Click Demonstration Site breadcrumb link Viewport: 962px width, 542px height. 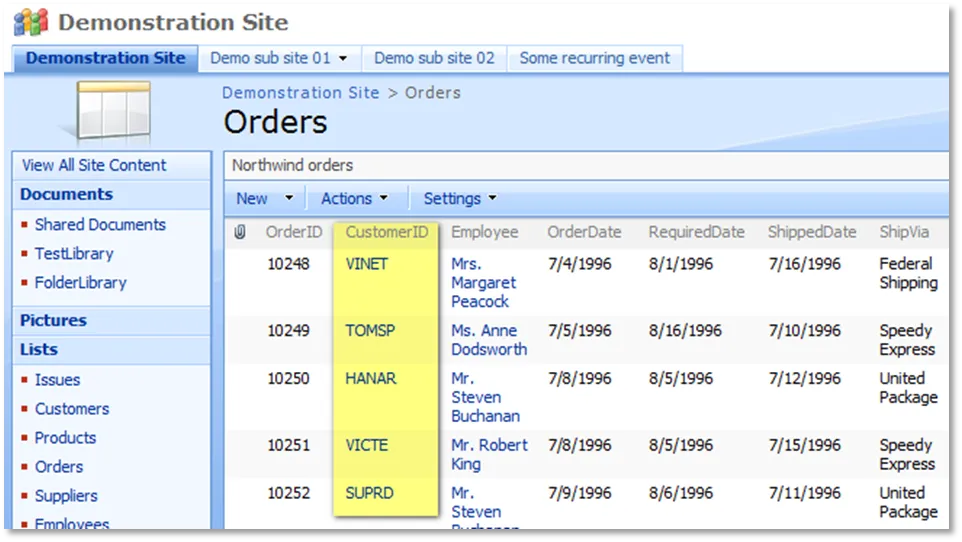point(300,93)
